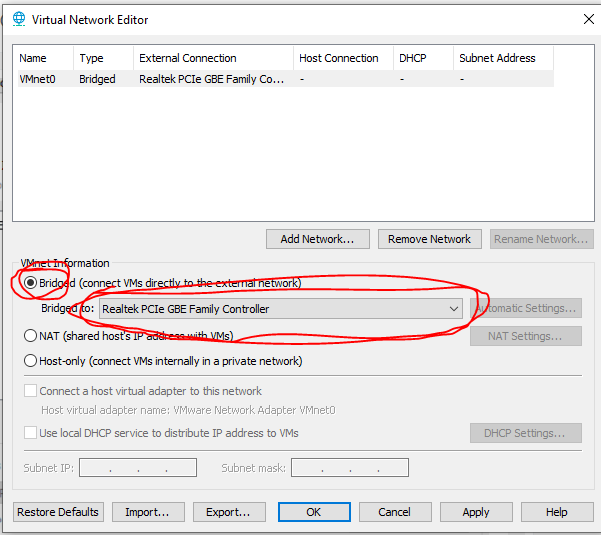The image size is (601, 535).
Task: Click the Virtual Network Editor globe icon
Action: [x=19, y=19]
